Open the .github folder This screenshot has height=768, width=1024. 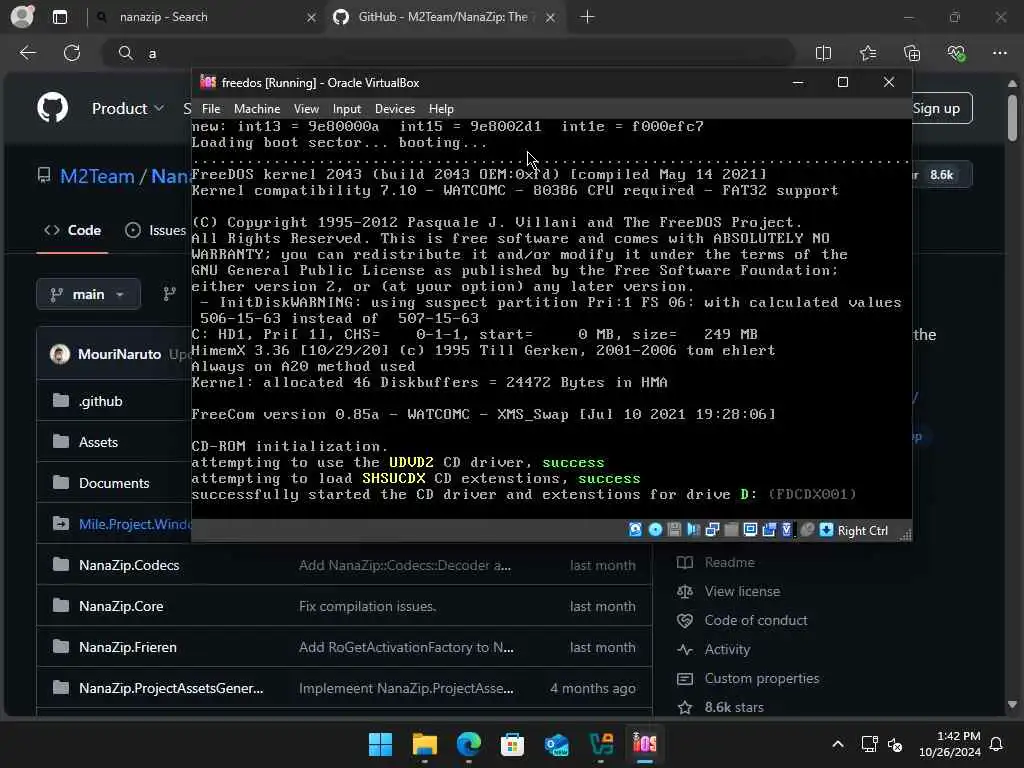pos(101,402)
